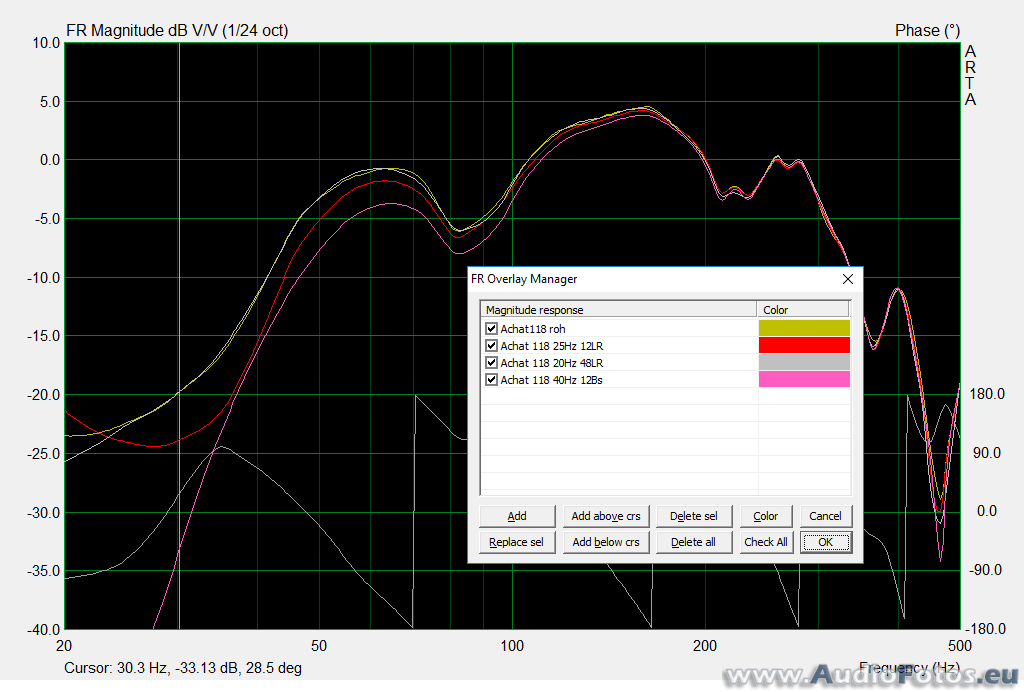Screen dimensions: 1024x692
Task: Select the Achat 118 20Hz 48LR row text
Action: click(552, 363)
